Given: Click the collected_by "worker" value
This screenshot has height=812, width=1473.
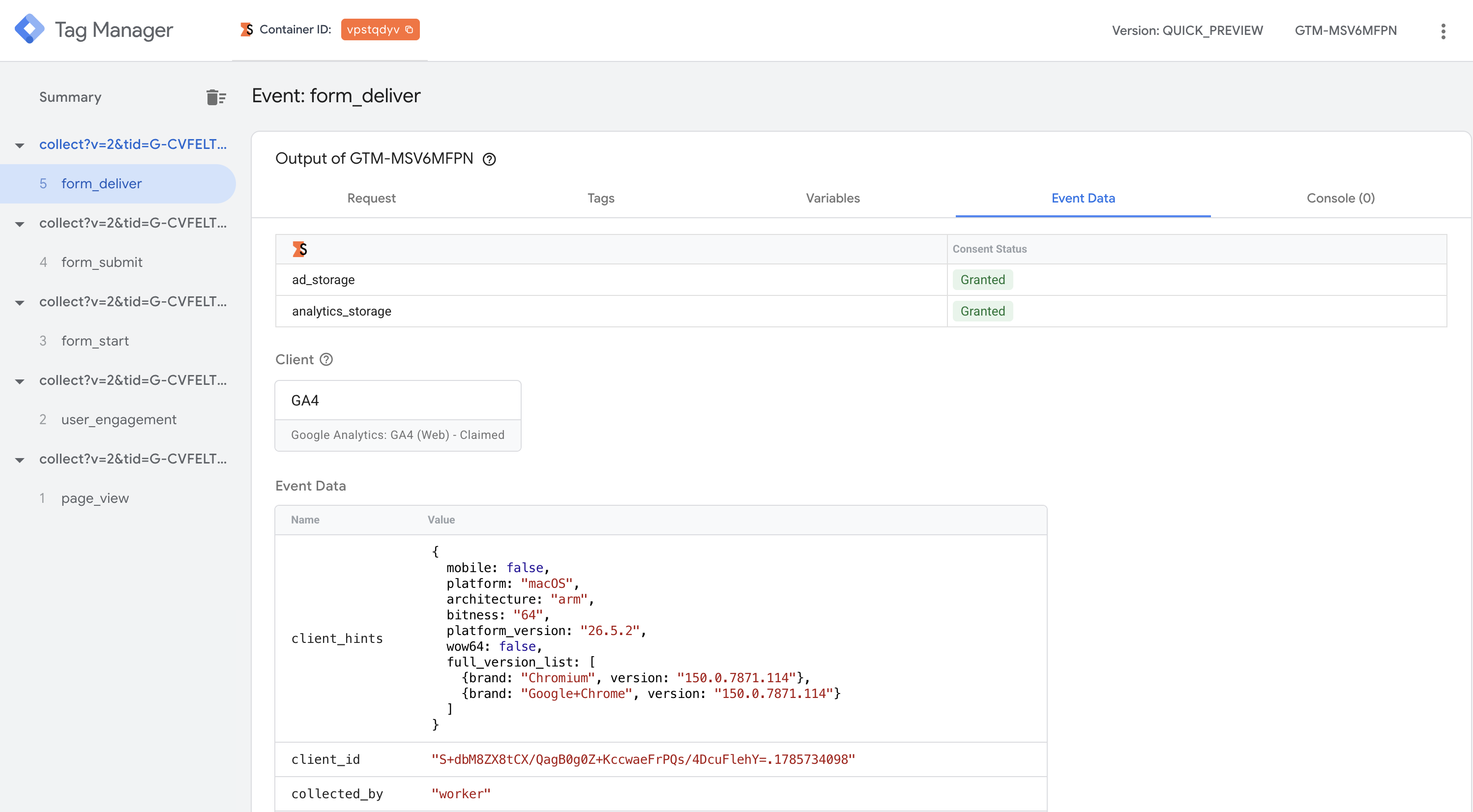Looking at the screenshot, I should [x=461, y=794].
